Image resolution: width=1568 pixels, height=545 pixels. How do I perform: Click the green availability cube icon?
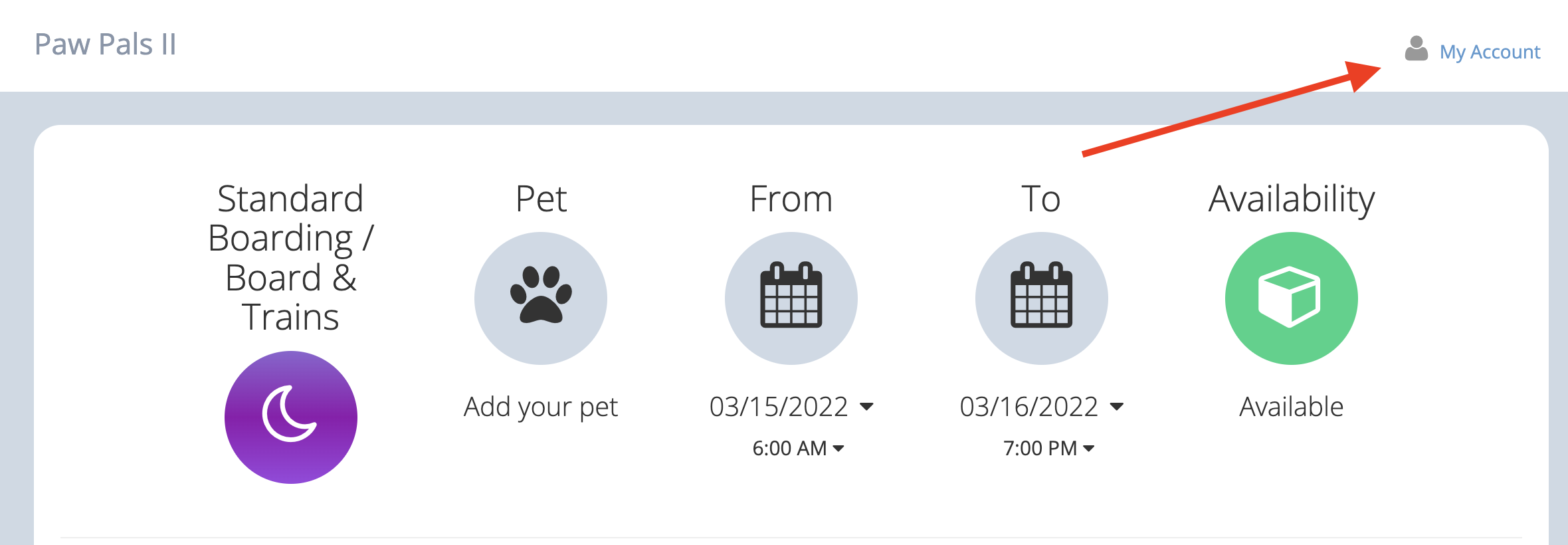(1291, 298)
